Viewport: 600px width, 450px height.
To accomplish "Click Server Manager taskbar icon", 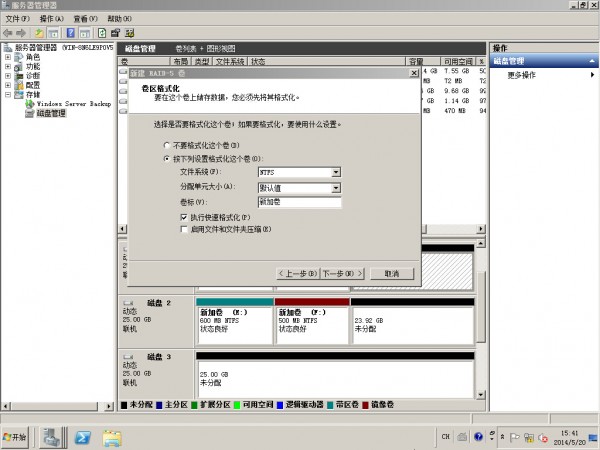I will (50, 437).
